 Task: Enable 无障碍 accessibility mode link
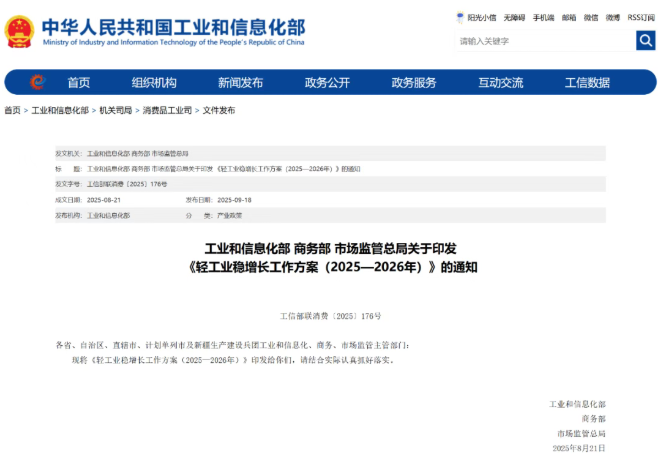516,17
